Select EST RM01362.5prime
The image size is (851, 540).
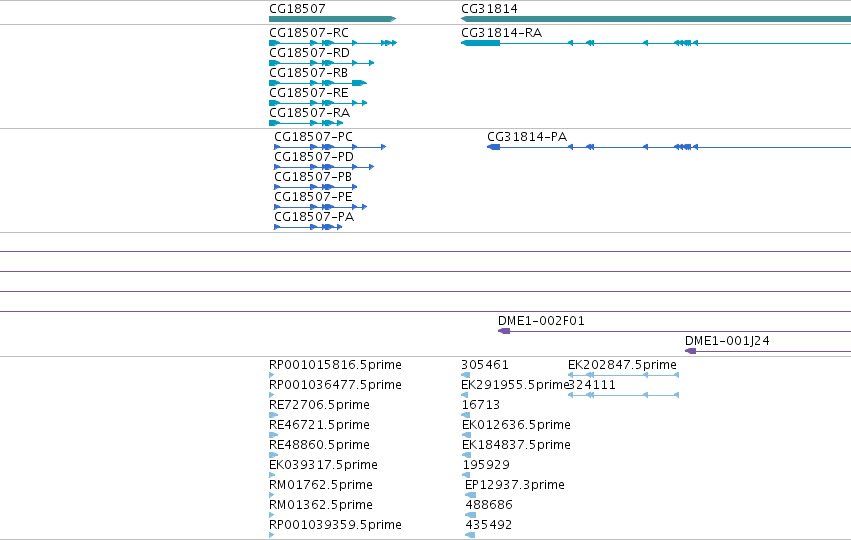coord(321,505)
